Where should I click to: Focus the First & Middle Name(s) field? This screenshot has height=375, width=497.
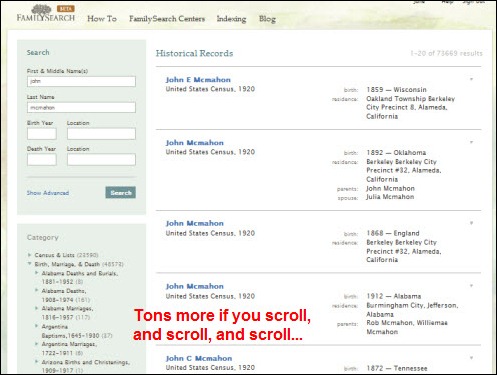(x=81, y=81)
